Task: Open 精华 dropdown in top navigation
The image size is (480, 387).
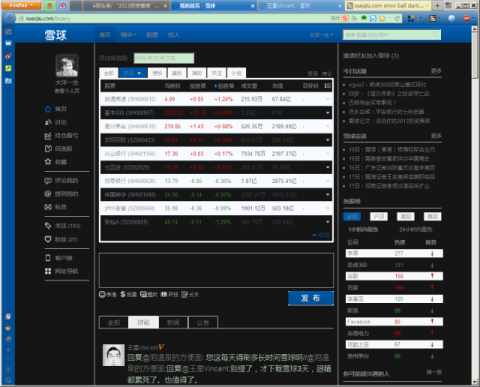Action: [x=128, y=35]
